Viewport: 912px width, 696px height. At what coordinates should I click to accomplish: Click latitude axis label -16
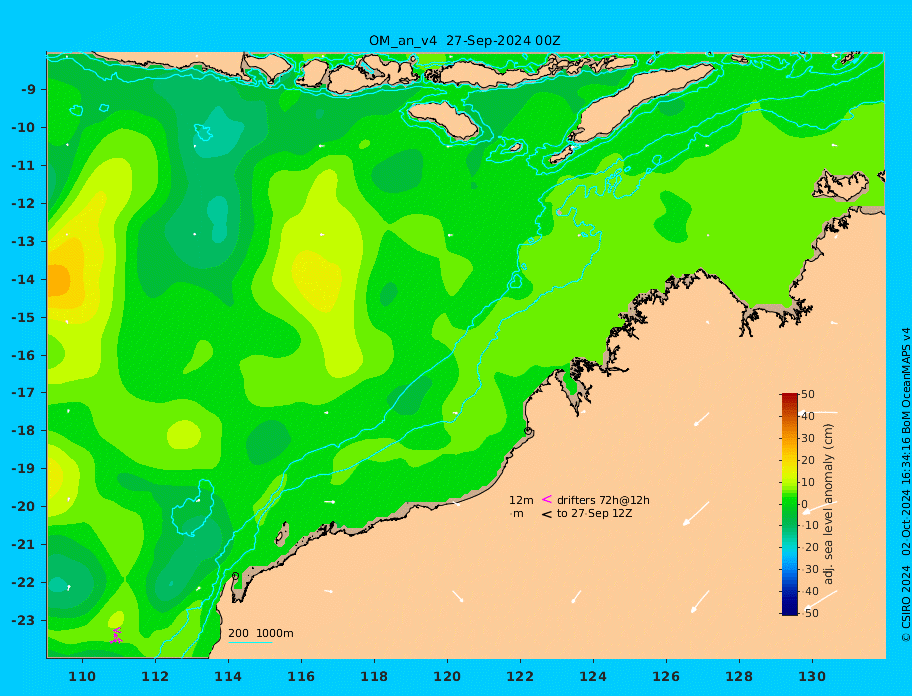pyautogui.click(x=23, y=355)
